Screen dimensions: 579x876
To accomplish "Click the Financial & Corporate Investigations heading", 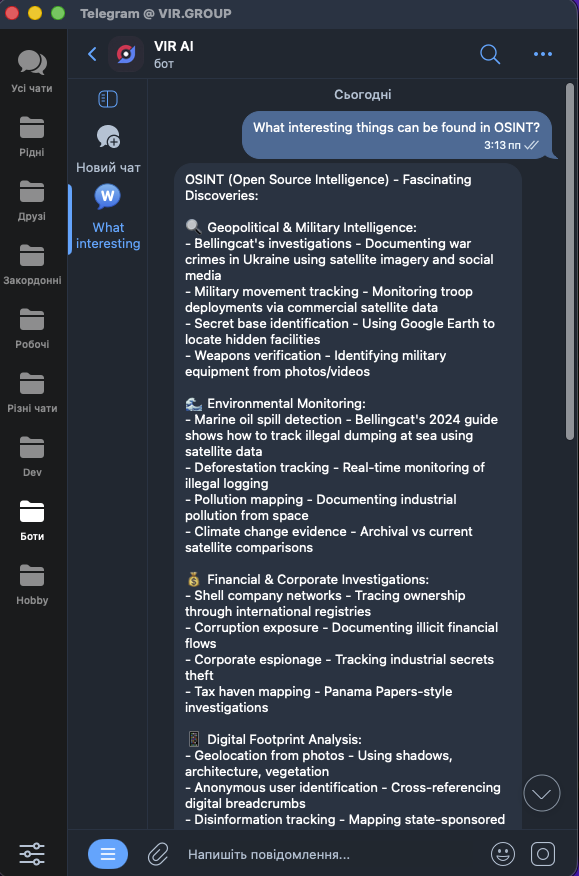I will point(317,579).
